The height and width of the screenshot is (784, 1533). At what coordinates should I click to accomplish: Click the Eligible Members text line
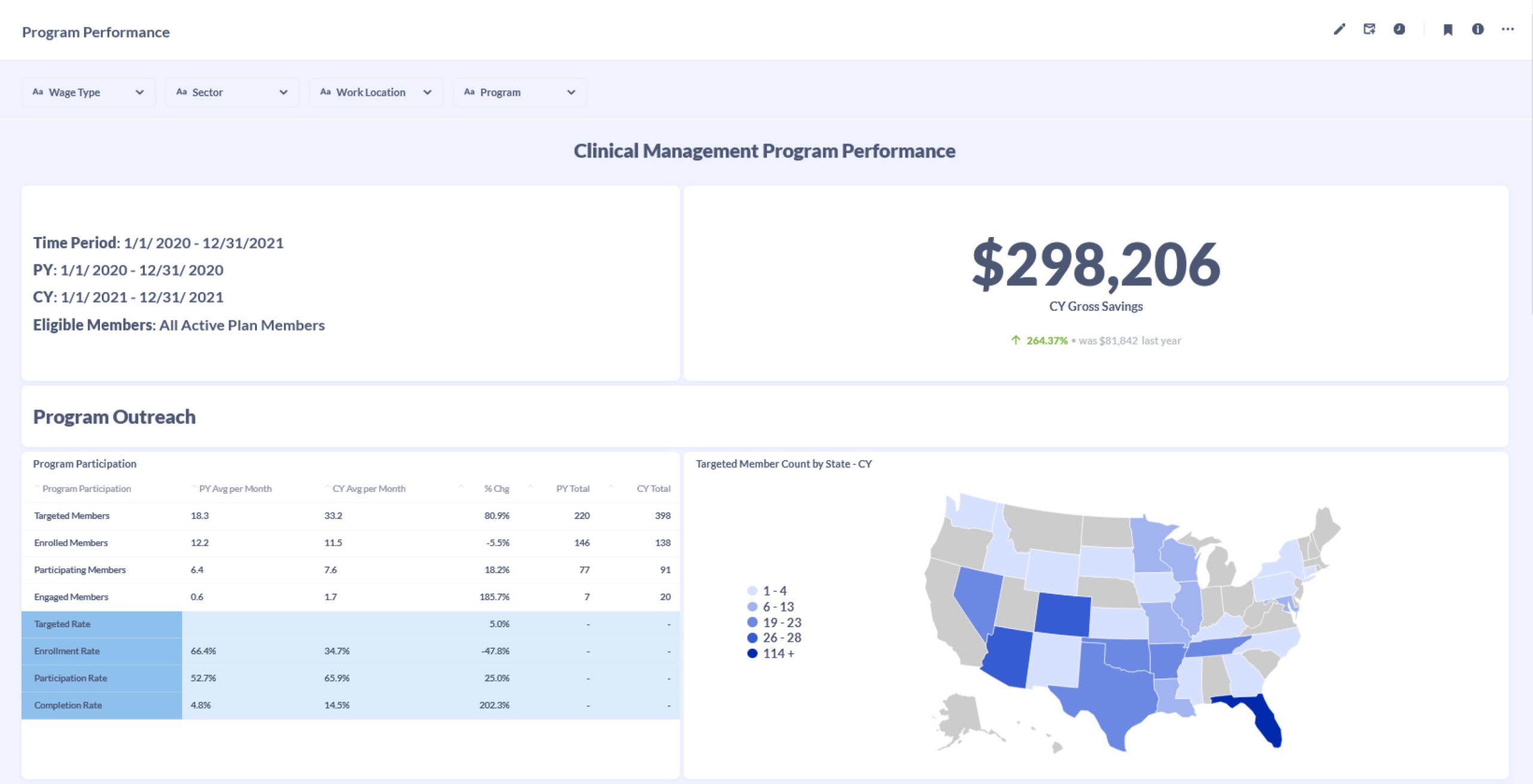pos(179,325)
